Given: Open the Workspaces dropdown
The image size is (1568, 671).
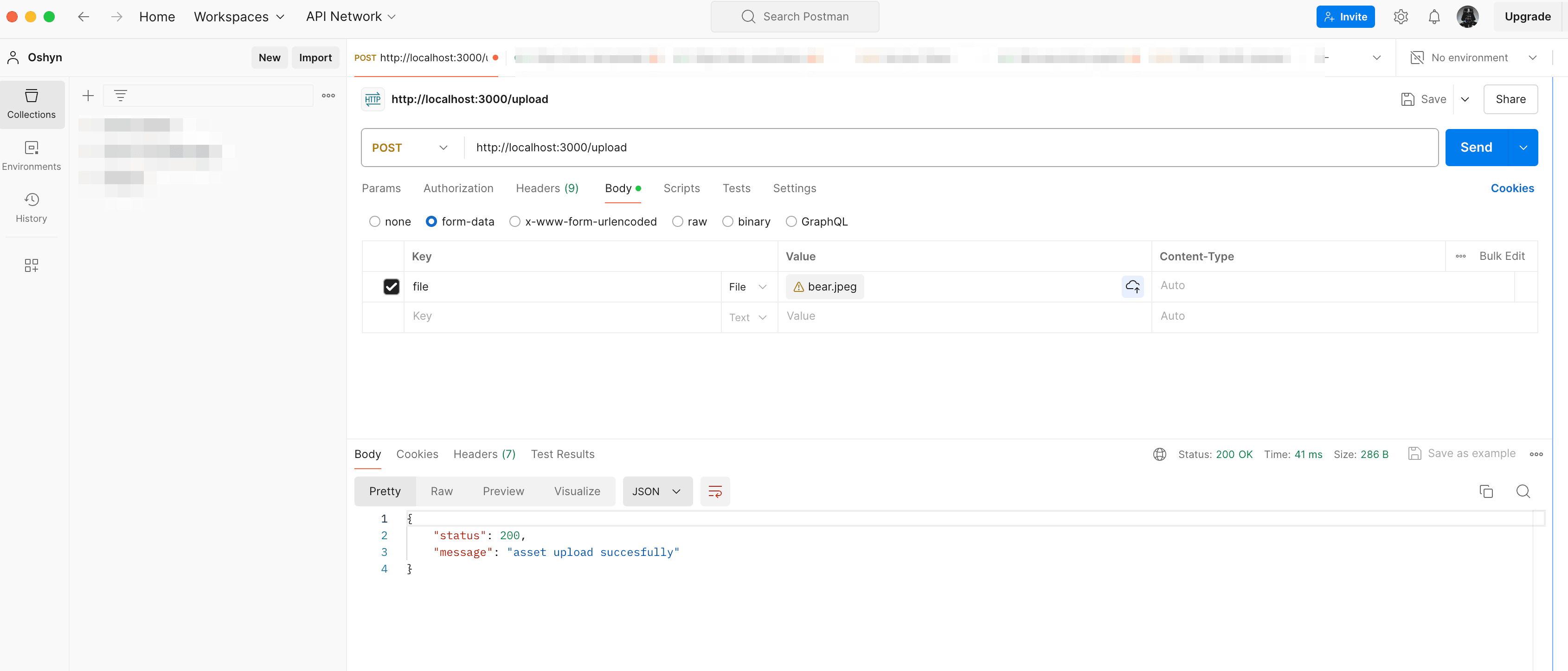Looking at the screenshot, I should (x=239, y=16).
